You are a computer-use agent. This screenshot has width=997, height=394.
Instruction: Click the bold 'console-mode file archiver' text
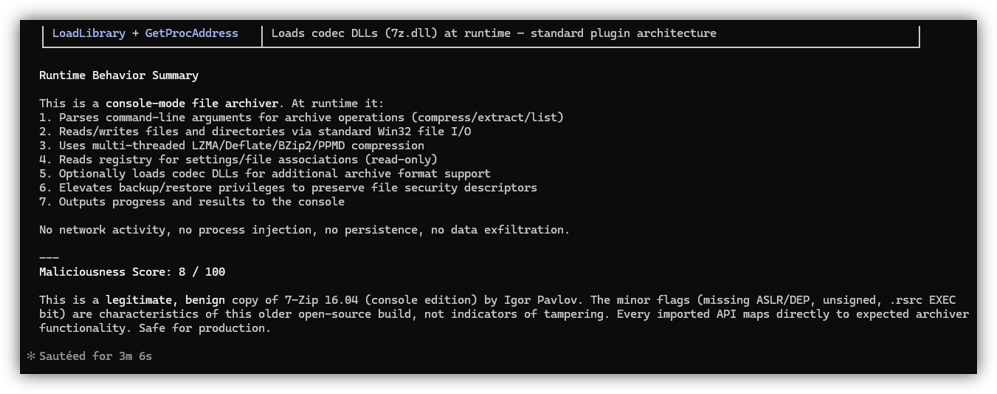click(192, 103)
